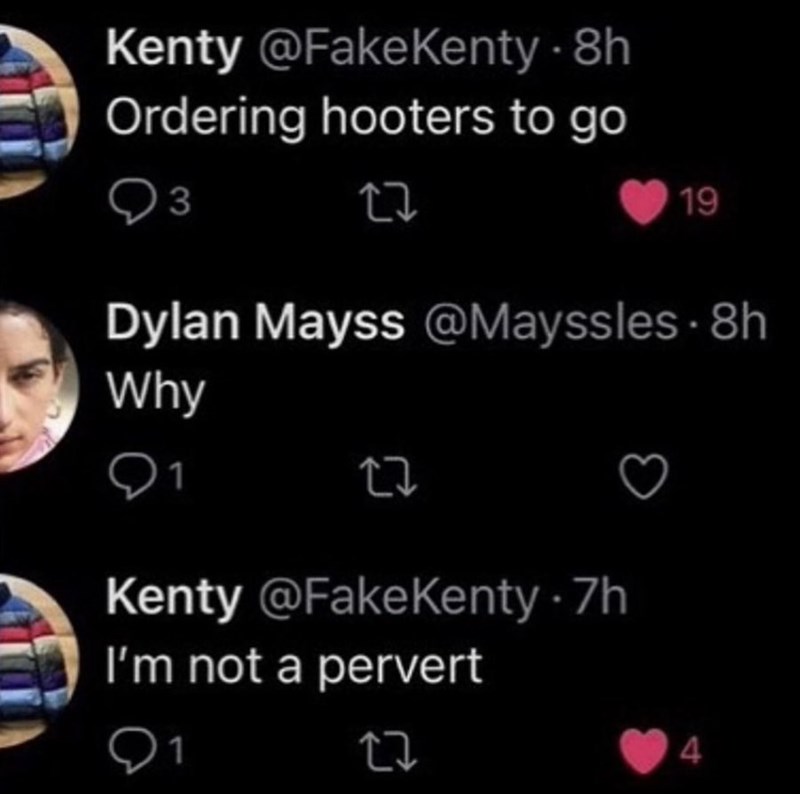Open the "Ordering hooters to go" tweet text
The width and height of the screenshot is (800, 794).
point(364,119)
